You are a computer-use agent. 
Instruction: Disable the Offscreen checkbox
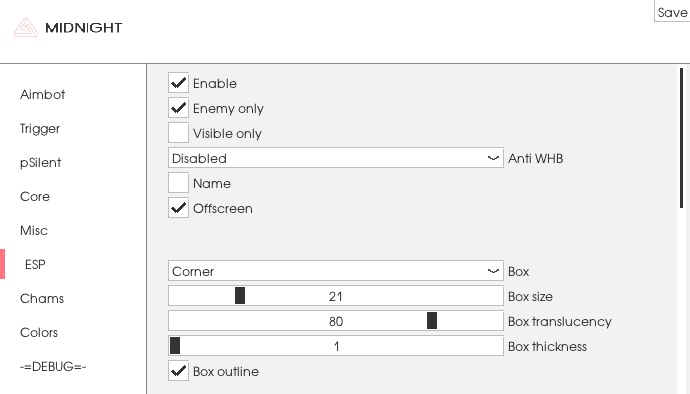[178, 208]
